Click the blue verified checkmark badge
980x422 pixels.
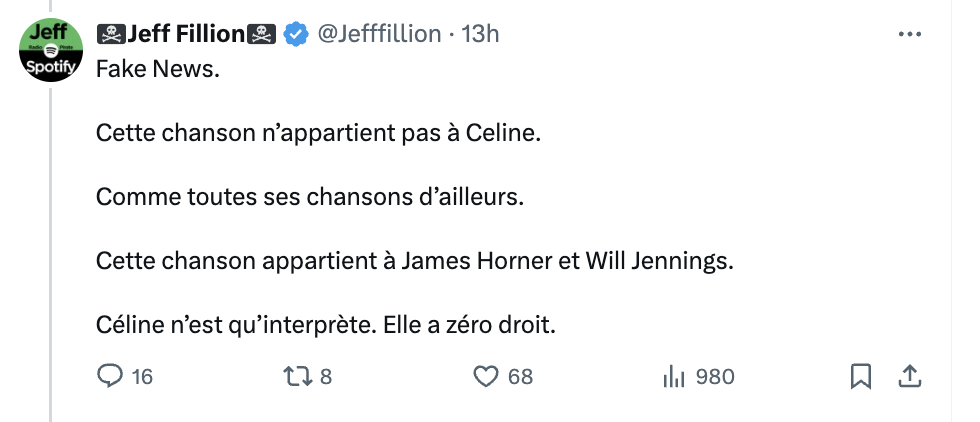(x=295, y=34)
